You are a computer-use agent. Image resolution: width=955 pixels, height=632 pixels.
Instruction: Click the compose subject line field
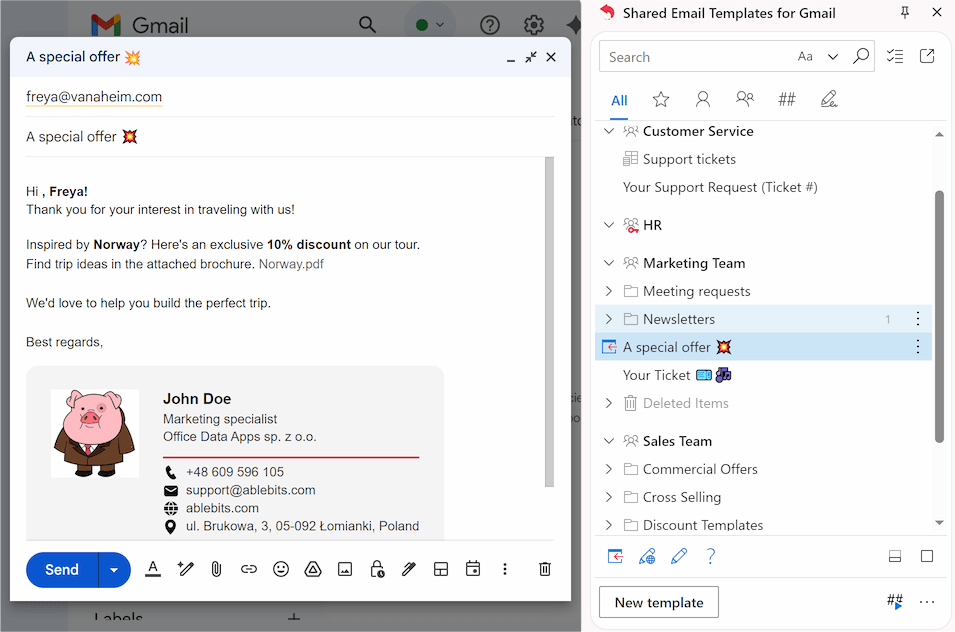click(290, 137)
